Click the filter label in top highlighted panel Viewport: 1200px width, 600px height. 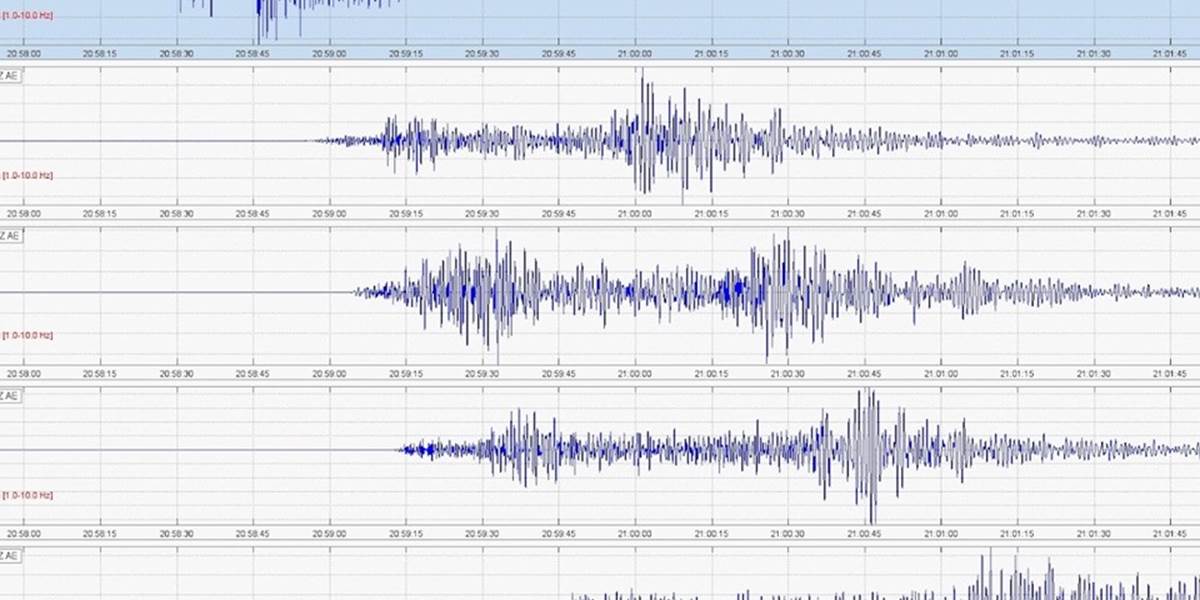coord(28,16)
